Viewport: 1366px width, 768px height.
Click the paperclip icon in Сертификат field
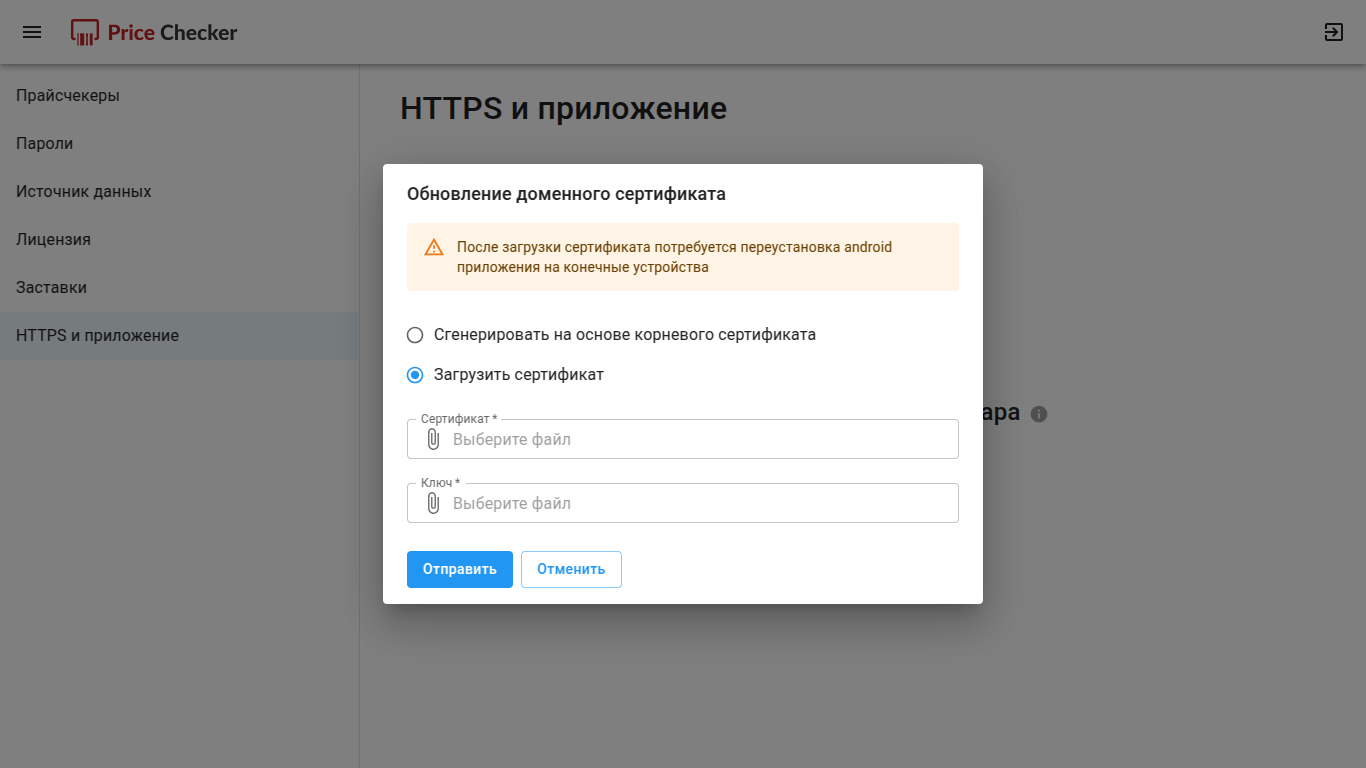pos(433,439)
